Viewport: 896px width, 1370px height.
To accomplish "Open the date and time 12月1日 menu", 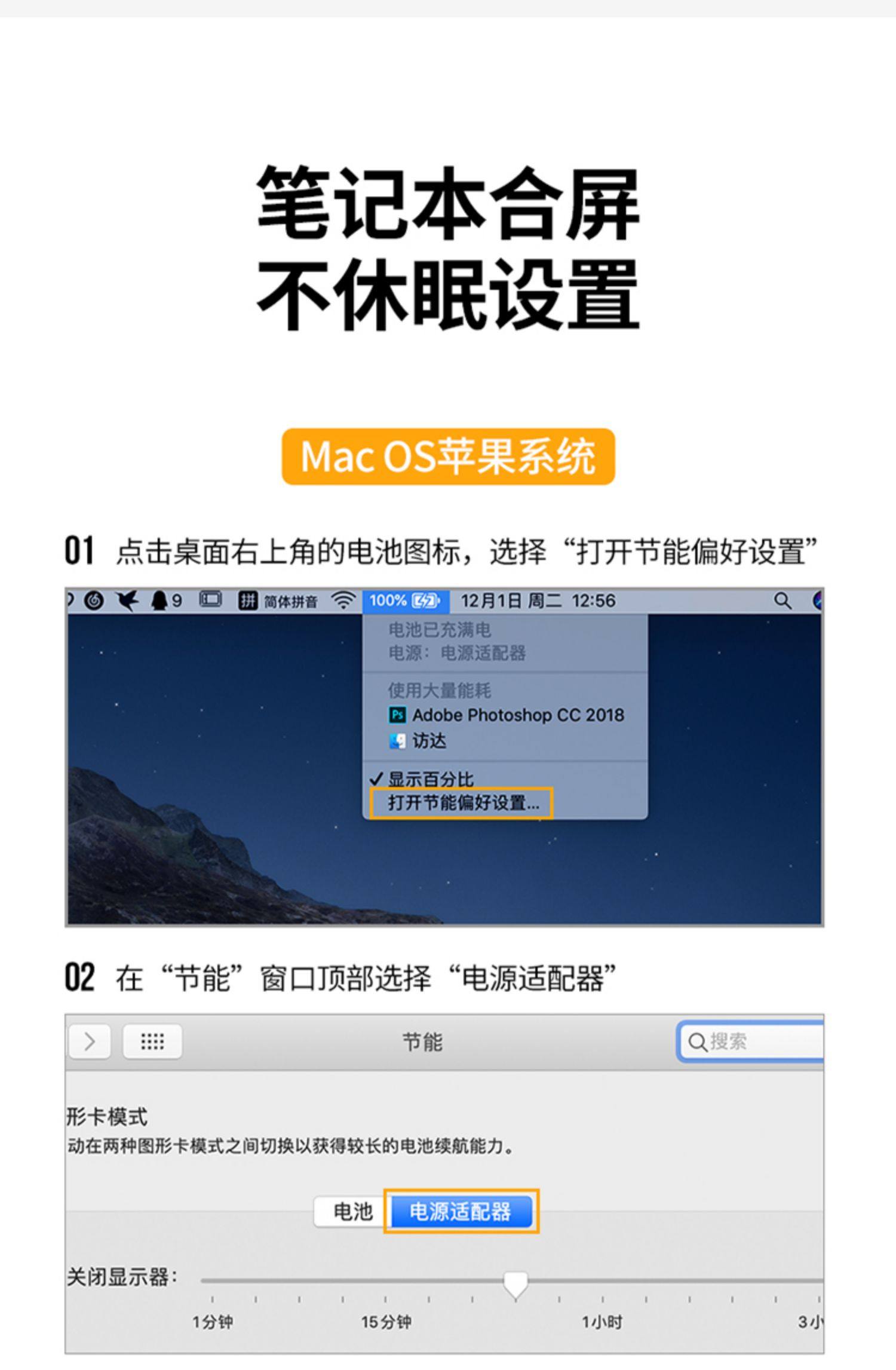I will coord(538,600).
